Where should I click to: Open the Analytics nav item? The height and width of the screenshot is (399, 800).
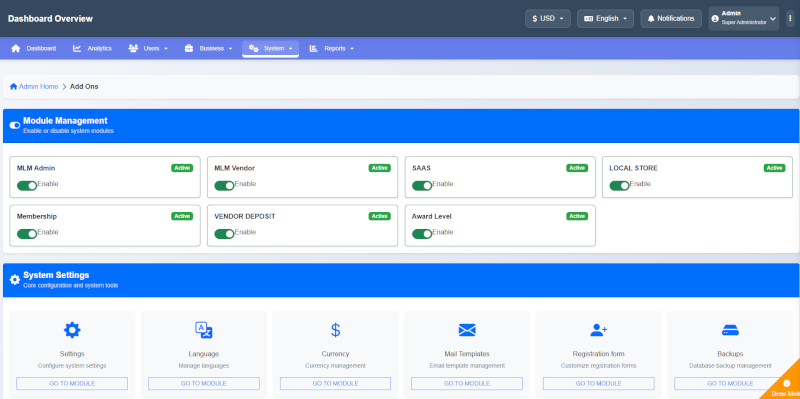(x=92, y=48)
